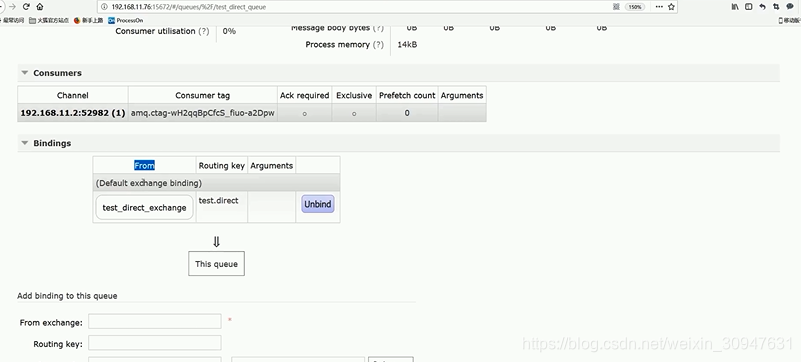Focus the Routing key input field

(155, 343)
